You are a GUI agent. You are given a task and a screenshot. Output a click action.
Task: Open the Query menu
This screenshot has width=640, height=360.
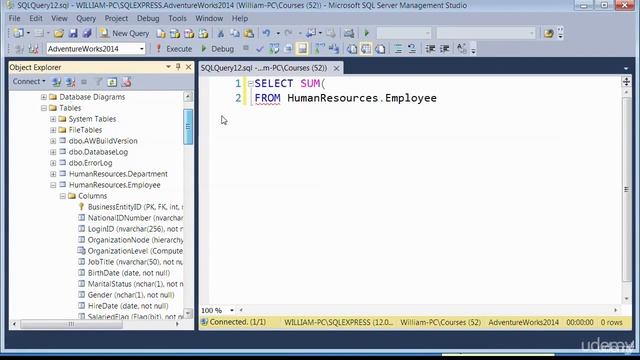coord(86,18)
